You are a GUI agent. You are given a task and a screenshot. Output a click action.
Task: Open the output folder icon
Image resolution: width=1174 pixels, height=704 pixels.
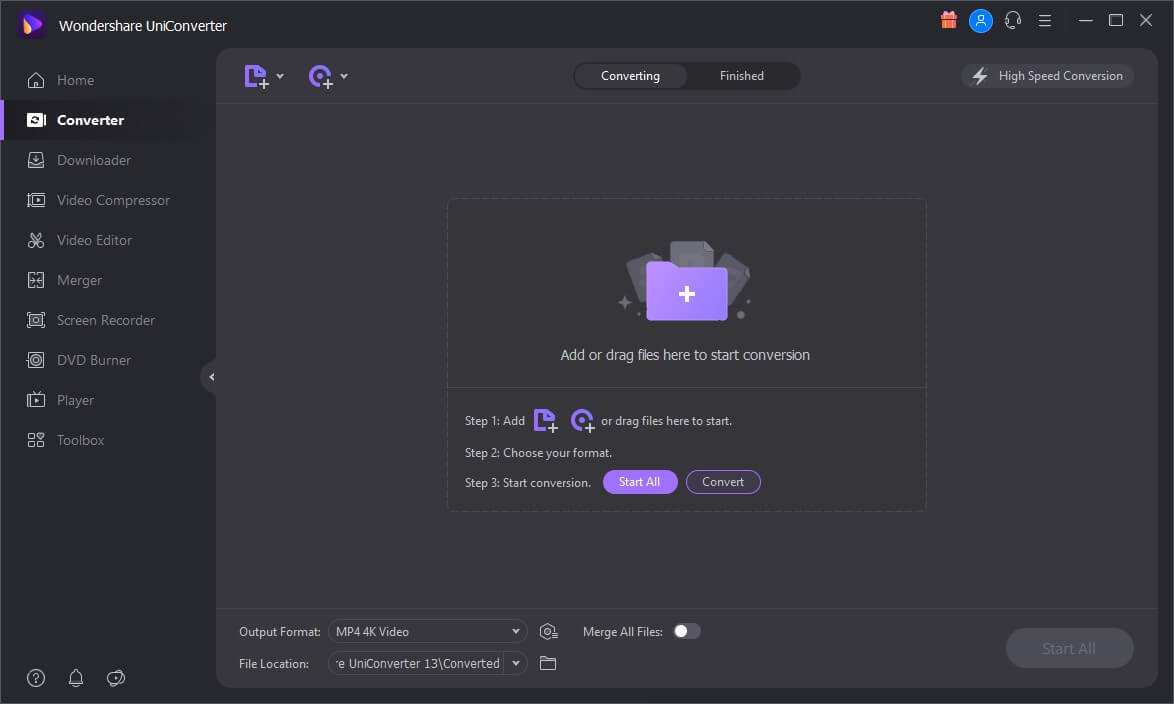point(548,664)
